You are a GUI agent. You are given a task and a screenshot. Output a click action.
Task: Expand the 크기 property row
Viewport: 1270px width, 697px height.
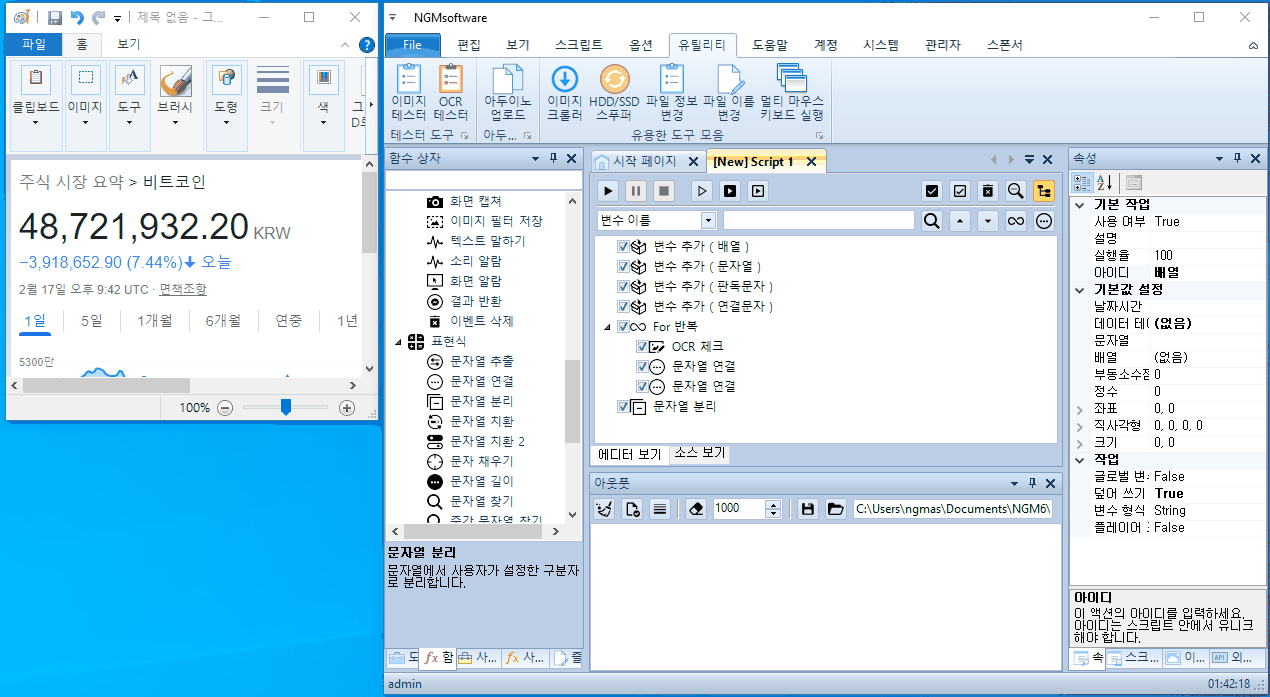(1079, 443)
